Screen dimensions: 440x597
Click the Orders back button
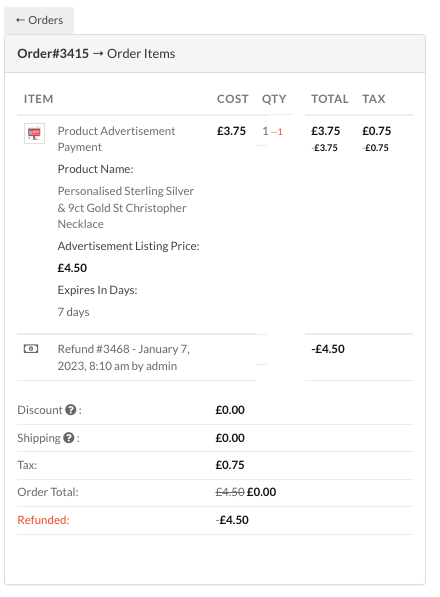(x=39, y=20)
